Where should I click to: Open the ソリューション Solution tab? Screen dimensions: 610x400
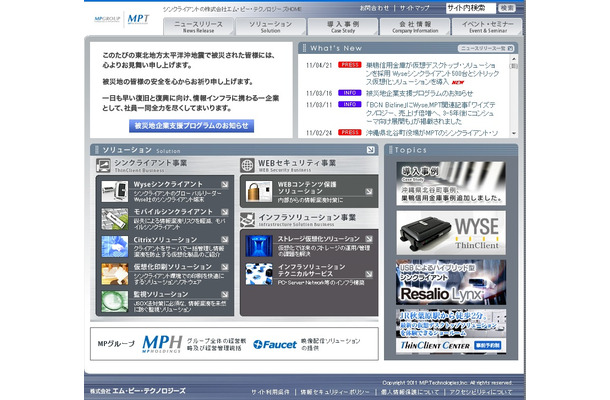[270, 26]
